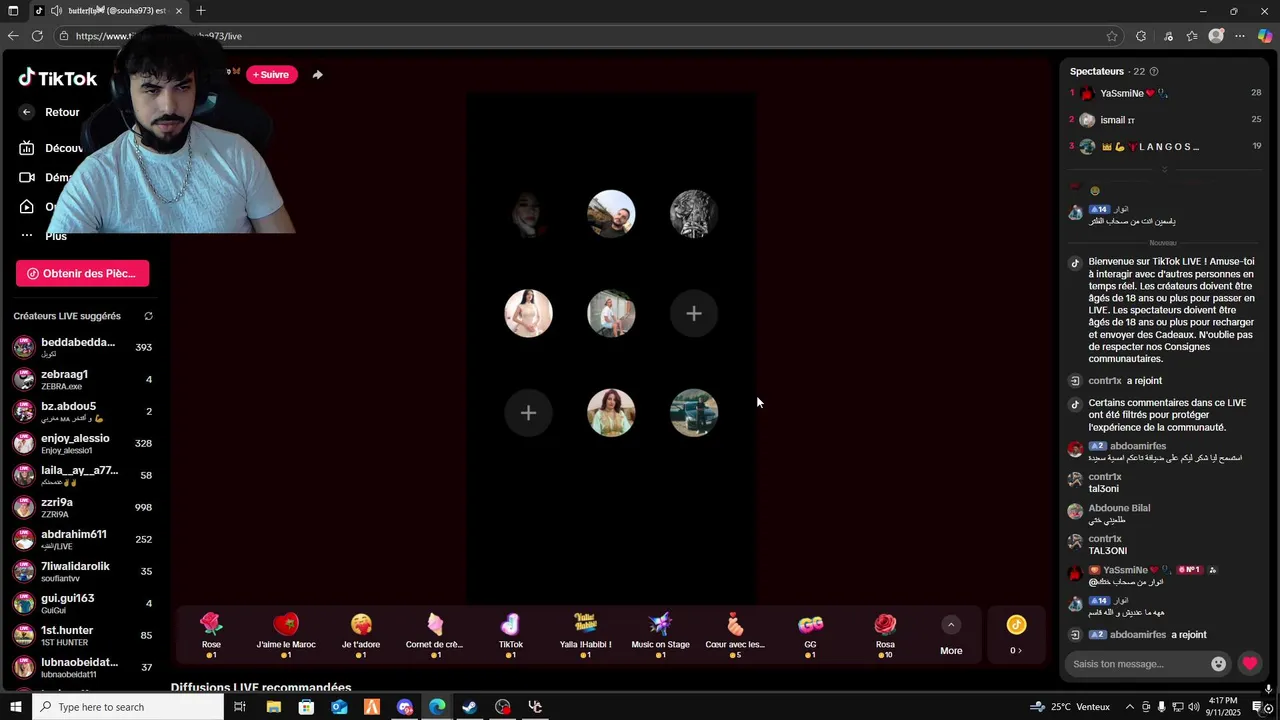Open File Explorer from taskbar

[x=273, y=707]
